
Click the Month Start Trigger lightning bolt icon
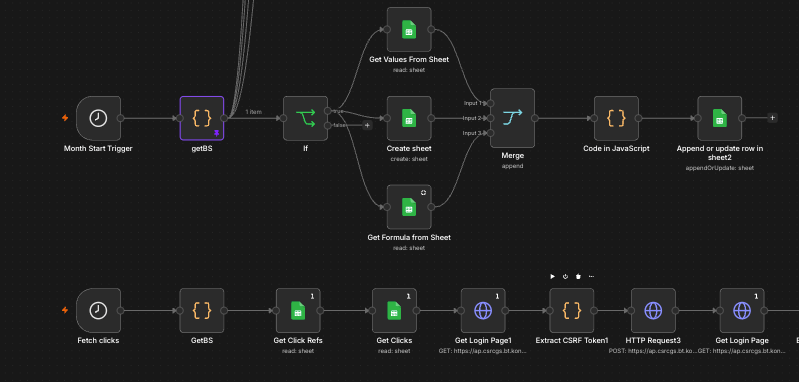[x=65, y=118]
